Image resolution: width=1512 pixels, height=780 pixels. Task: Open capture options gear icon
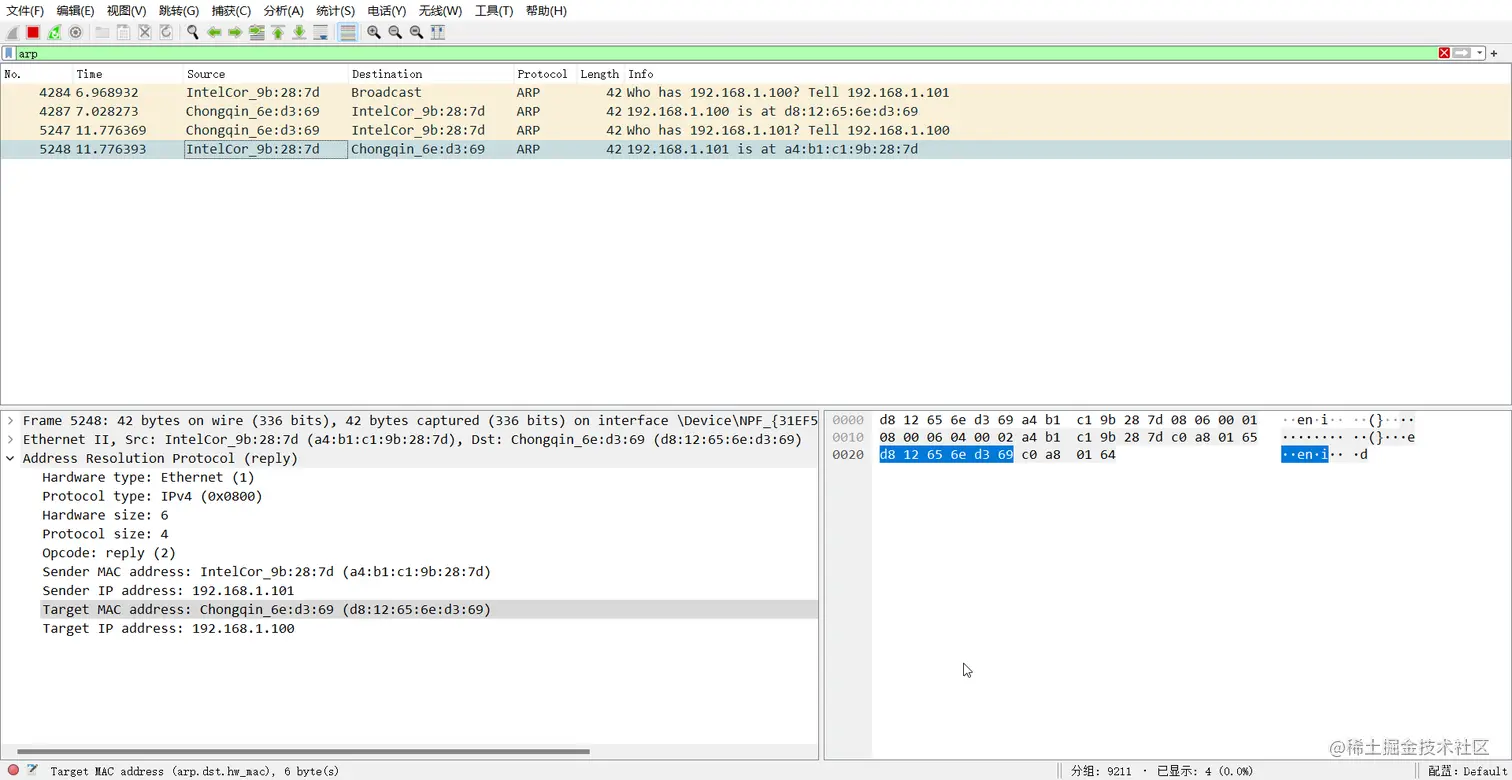(75, 32)
